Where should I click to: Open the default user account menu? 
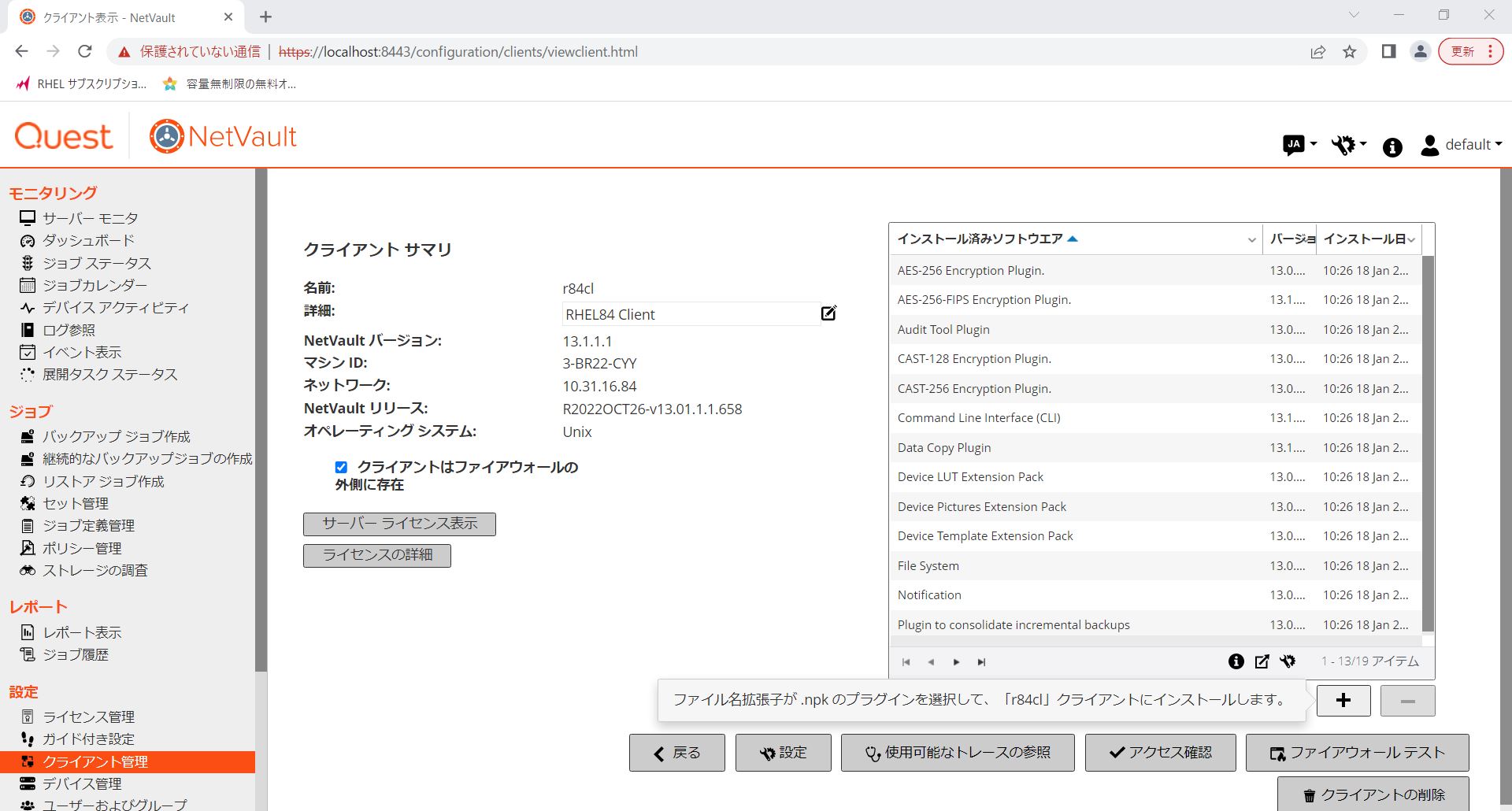[1461, 145]
